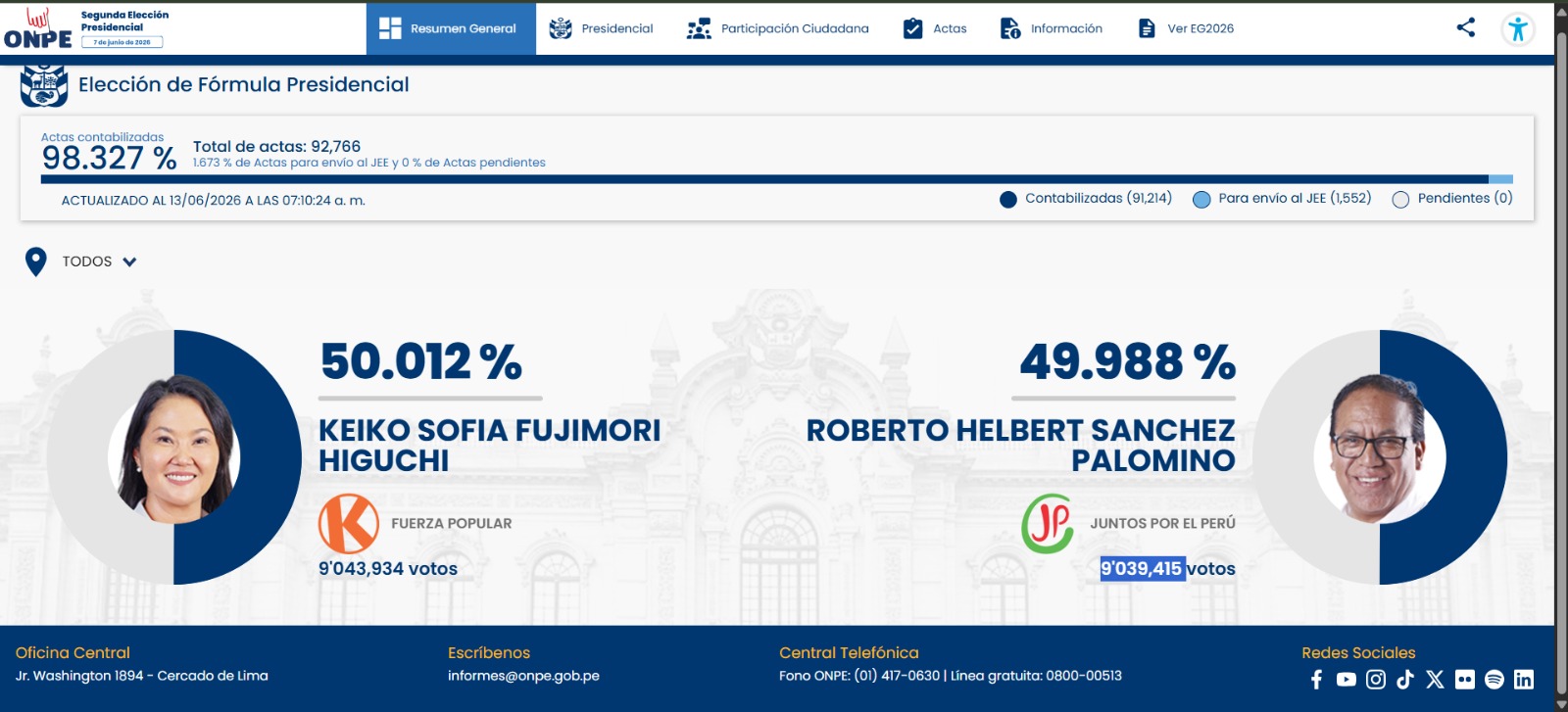The image size is (1568, 712).
Task: Open ONPE X (Twitter) icon
Action: click(1435, 680)
